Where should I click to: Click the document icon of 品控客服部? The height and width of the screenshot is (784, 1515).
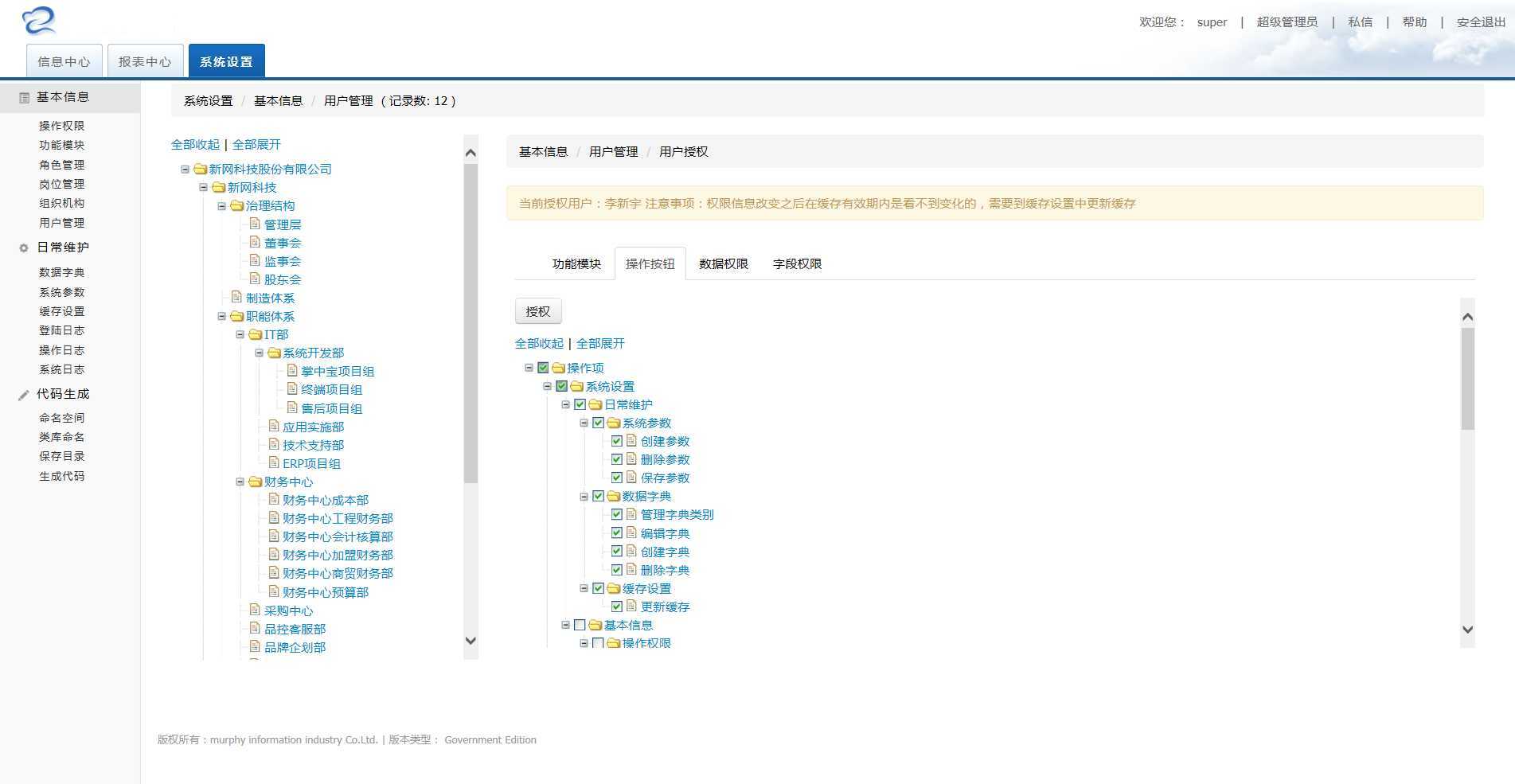click(x=256, y=628)
